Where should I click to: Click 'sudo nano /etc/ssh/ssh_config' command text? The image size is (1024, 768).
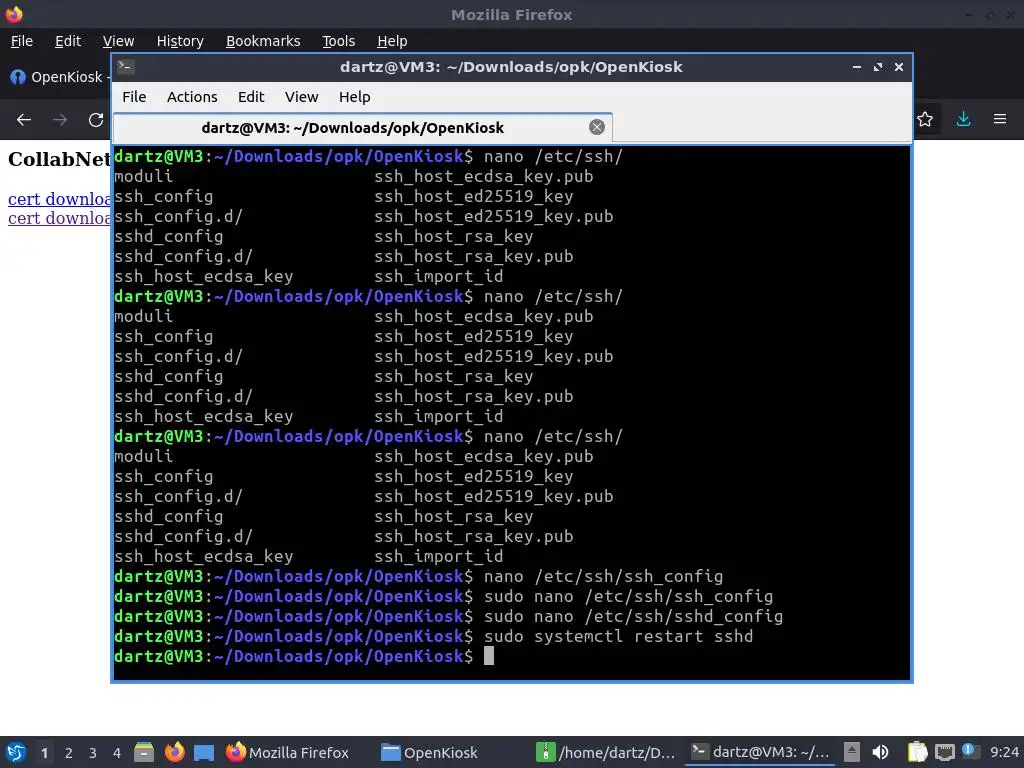click(x=628, y=596)
